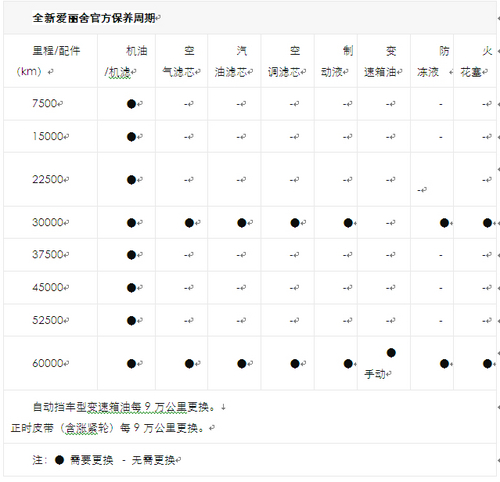Click the 汽油滤芯 dot in 60000 row
This screenshot has width=500, height=482.
242,364
